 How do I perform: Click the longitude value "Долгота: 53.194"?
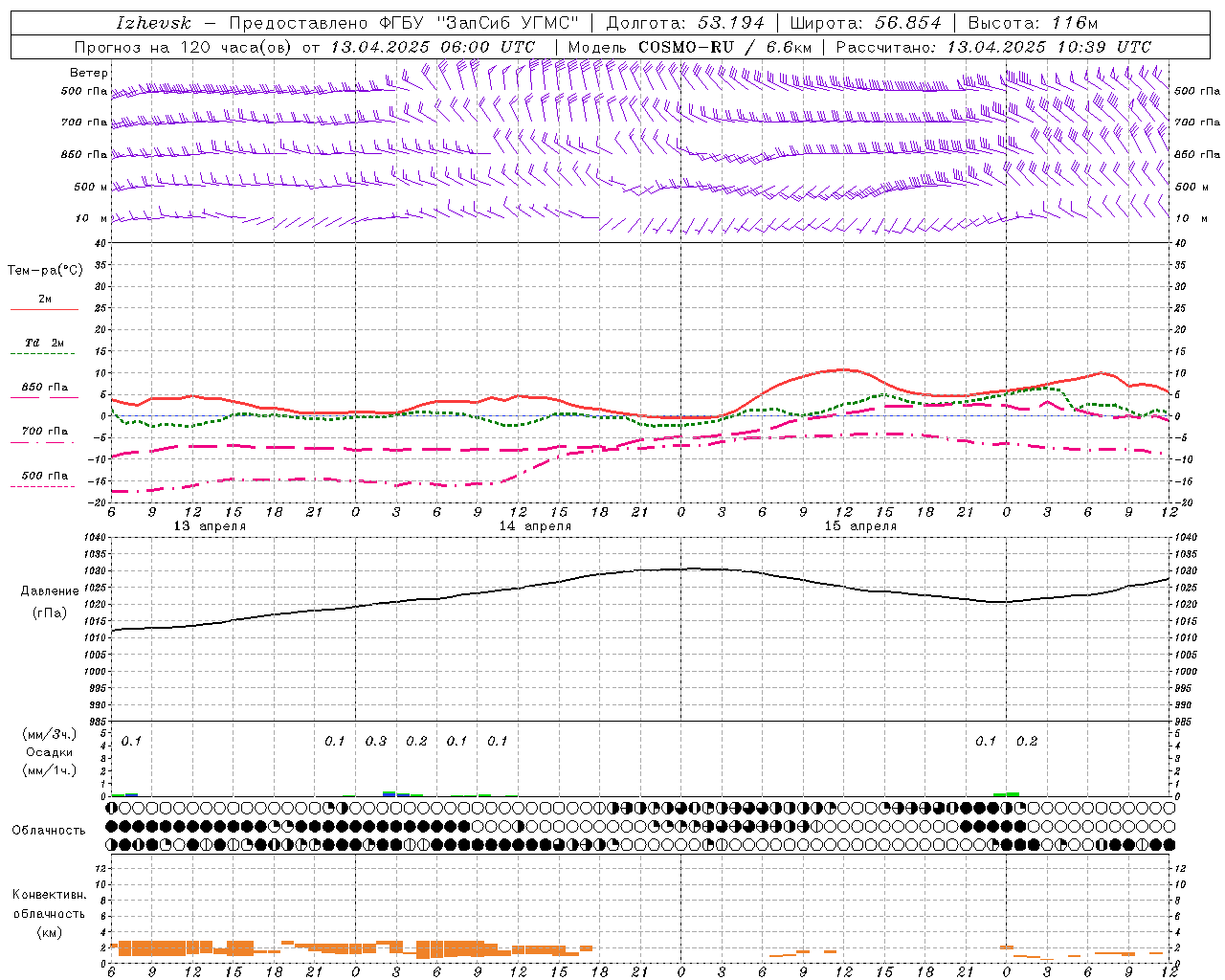685,23
